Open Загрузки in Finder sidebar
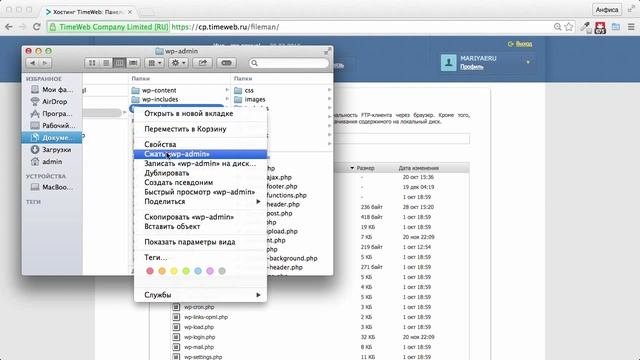This screenshot has height=360, width=640. (x=51, y=150)
